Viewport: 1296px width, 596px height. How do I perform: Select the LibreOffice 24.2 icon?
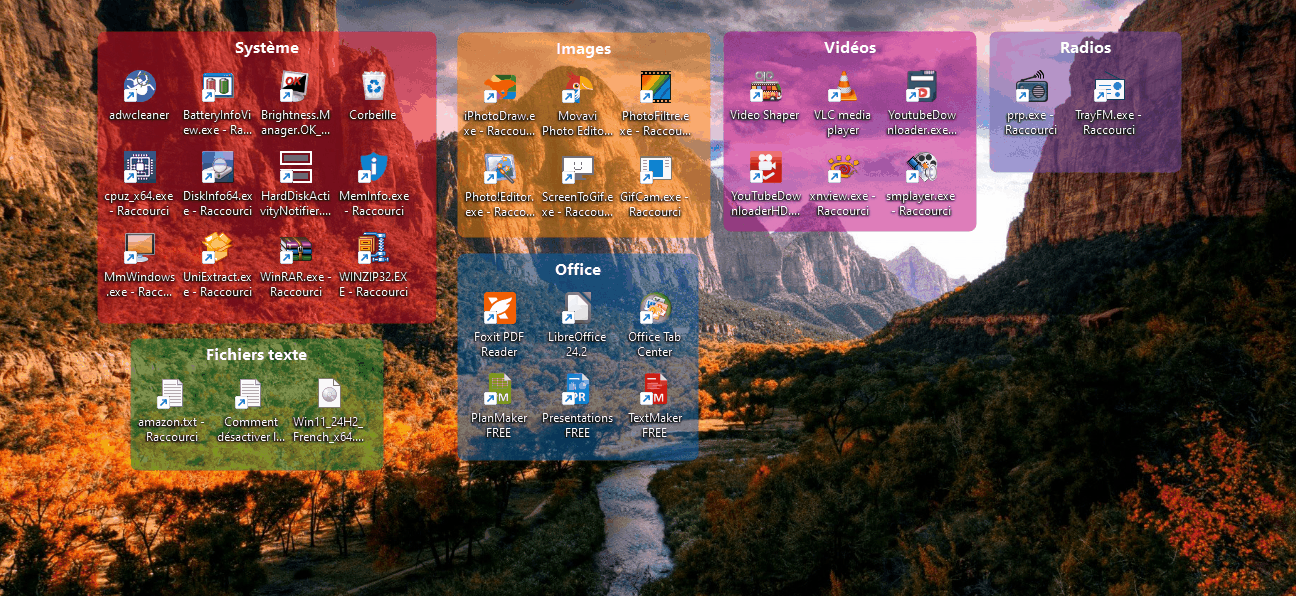(x=577, y=308)
